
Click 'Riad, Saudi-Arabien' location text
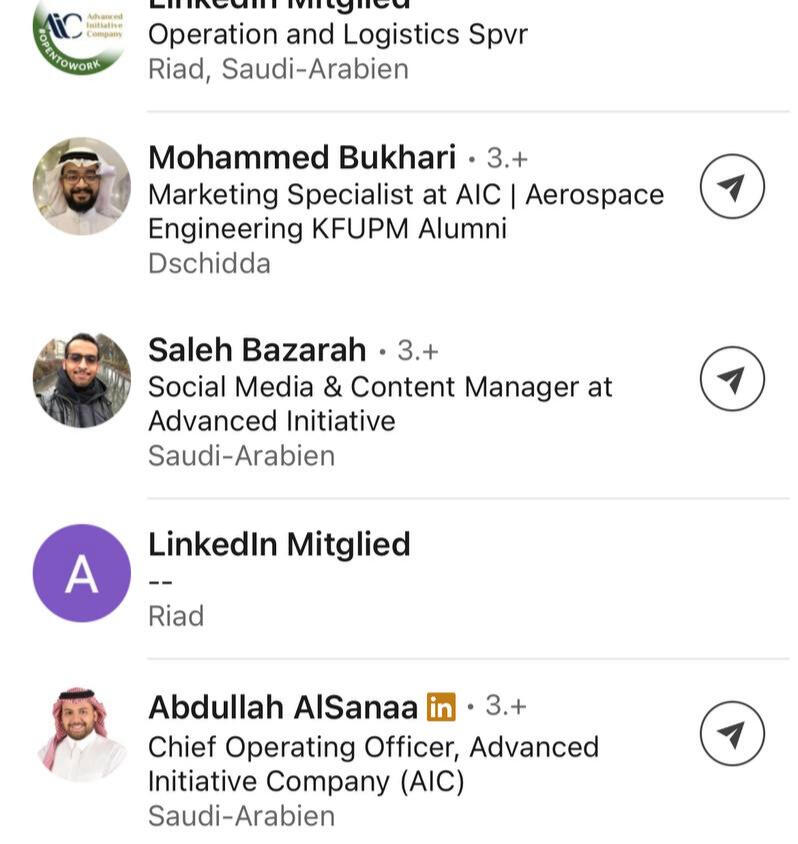(x=278, y=69)
